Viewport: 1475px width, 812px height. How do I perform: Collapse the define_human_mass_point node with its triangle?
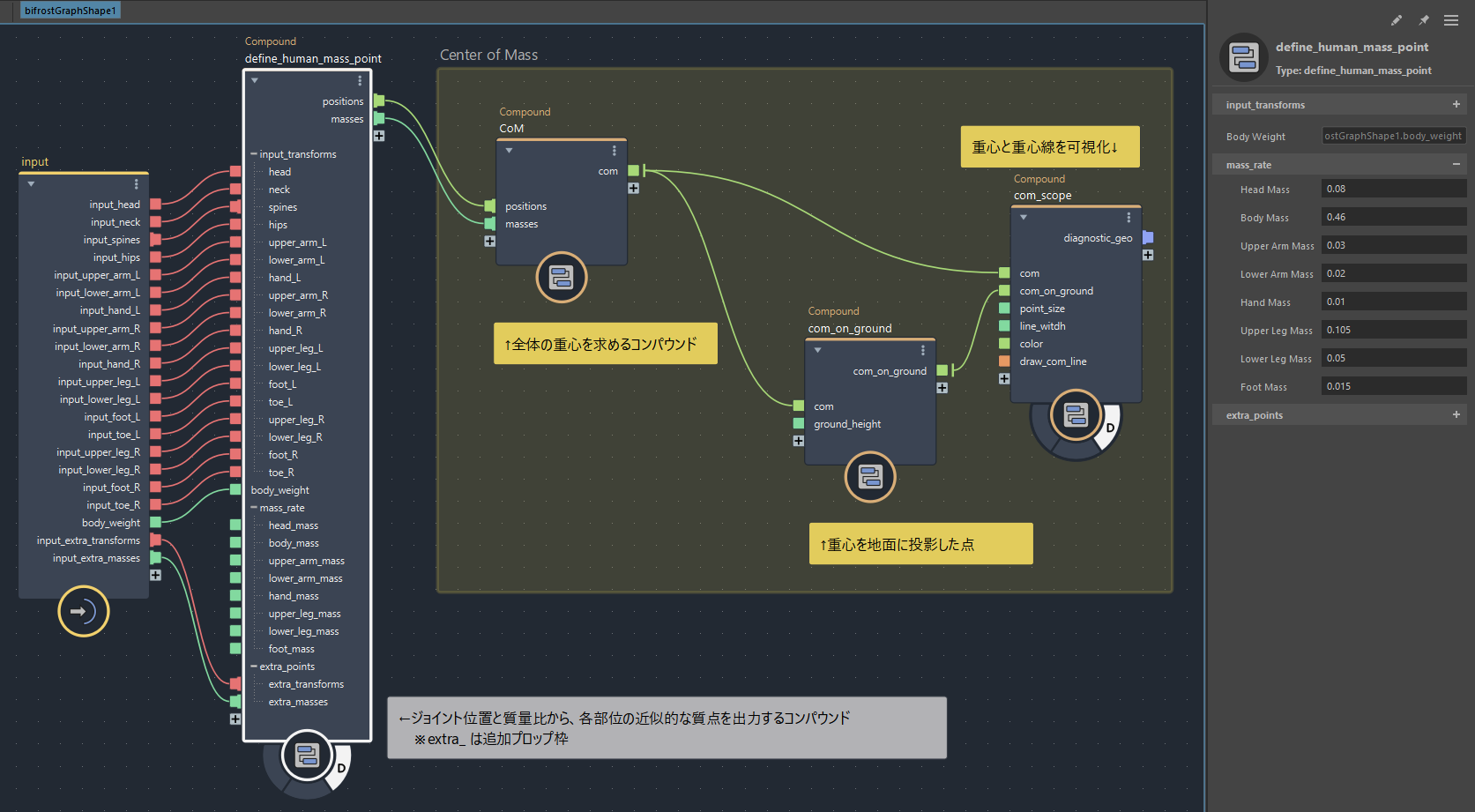click(255, 81)
